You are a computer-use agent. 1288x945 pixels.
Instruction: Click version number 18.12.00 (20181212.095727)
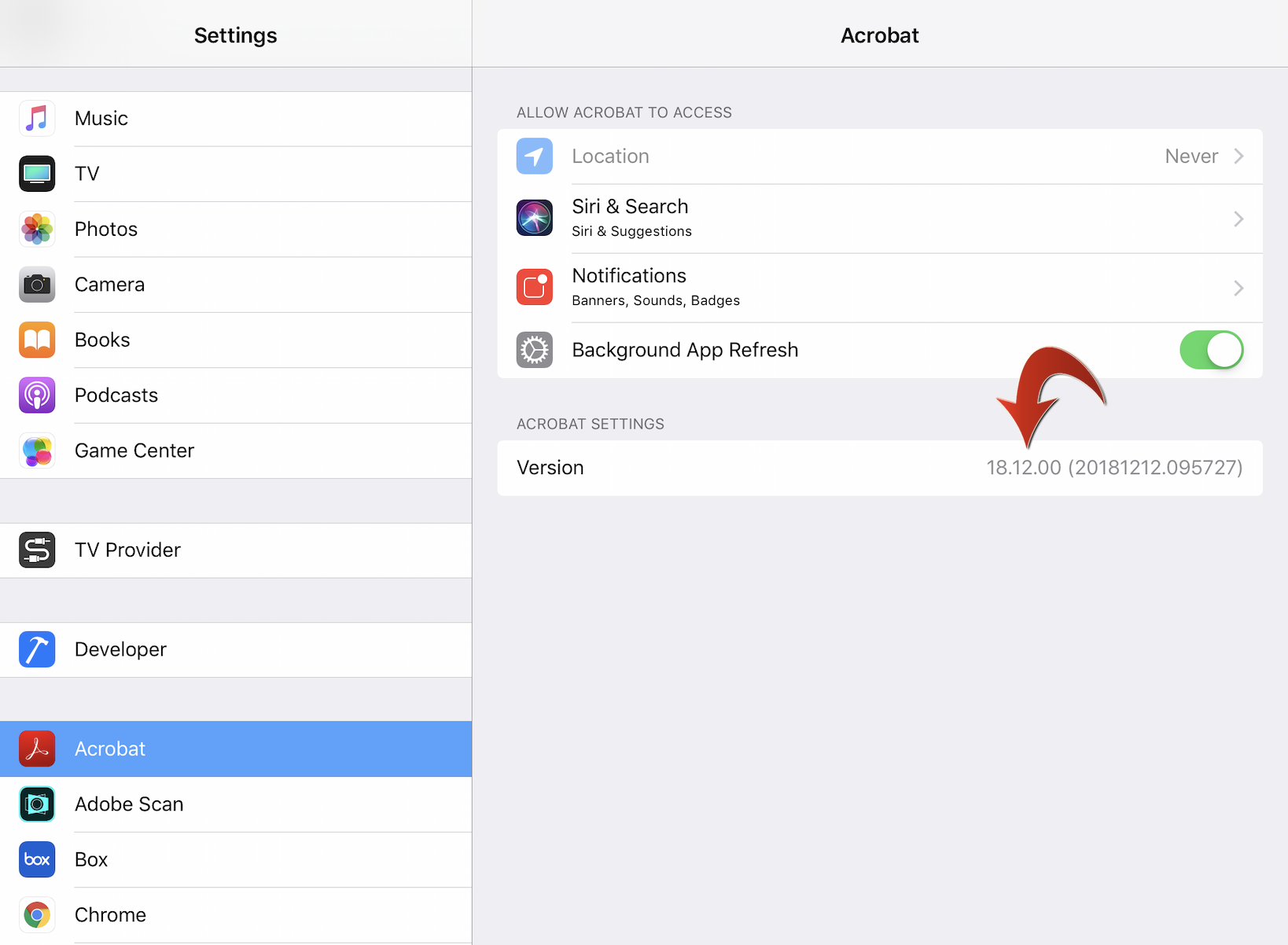click(1114, 468)
